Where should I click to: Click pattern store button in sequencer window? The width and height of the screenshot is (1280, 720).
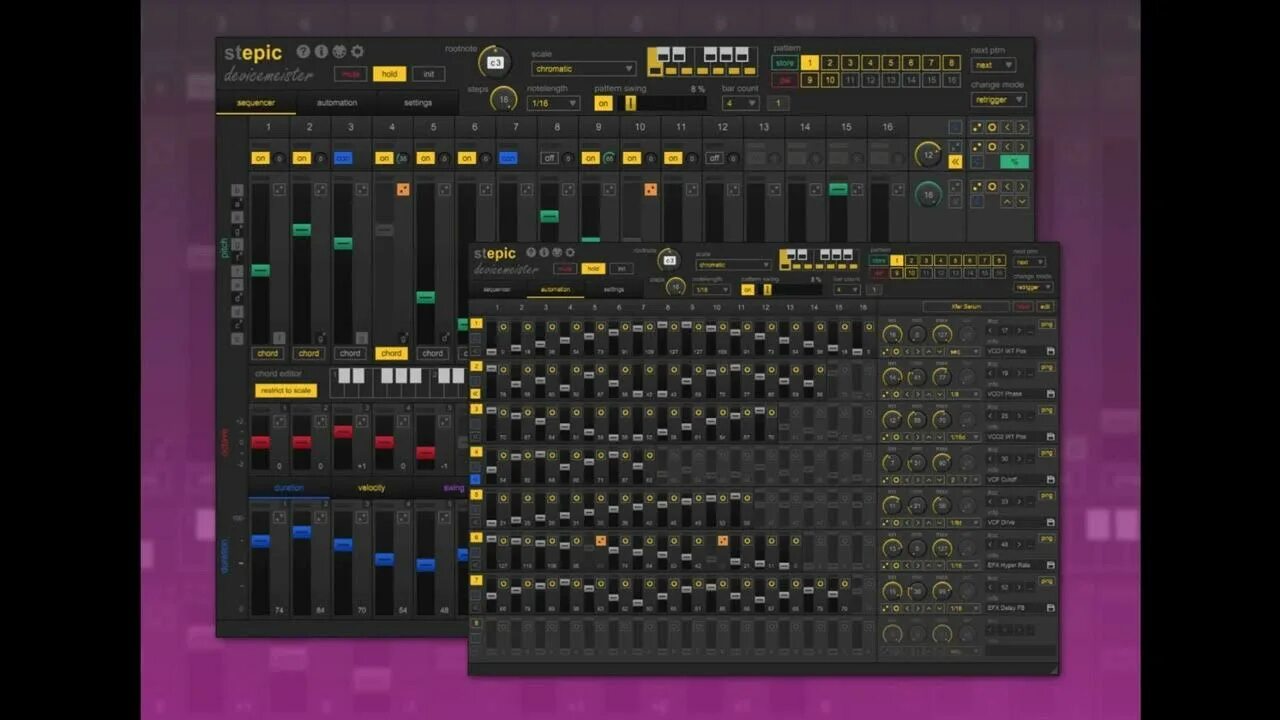pos(785,63)
